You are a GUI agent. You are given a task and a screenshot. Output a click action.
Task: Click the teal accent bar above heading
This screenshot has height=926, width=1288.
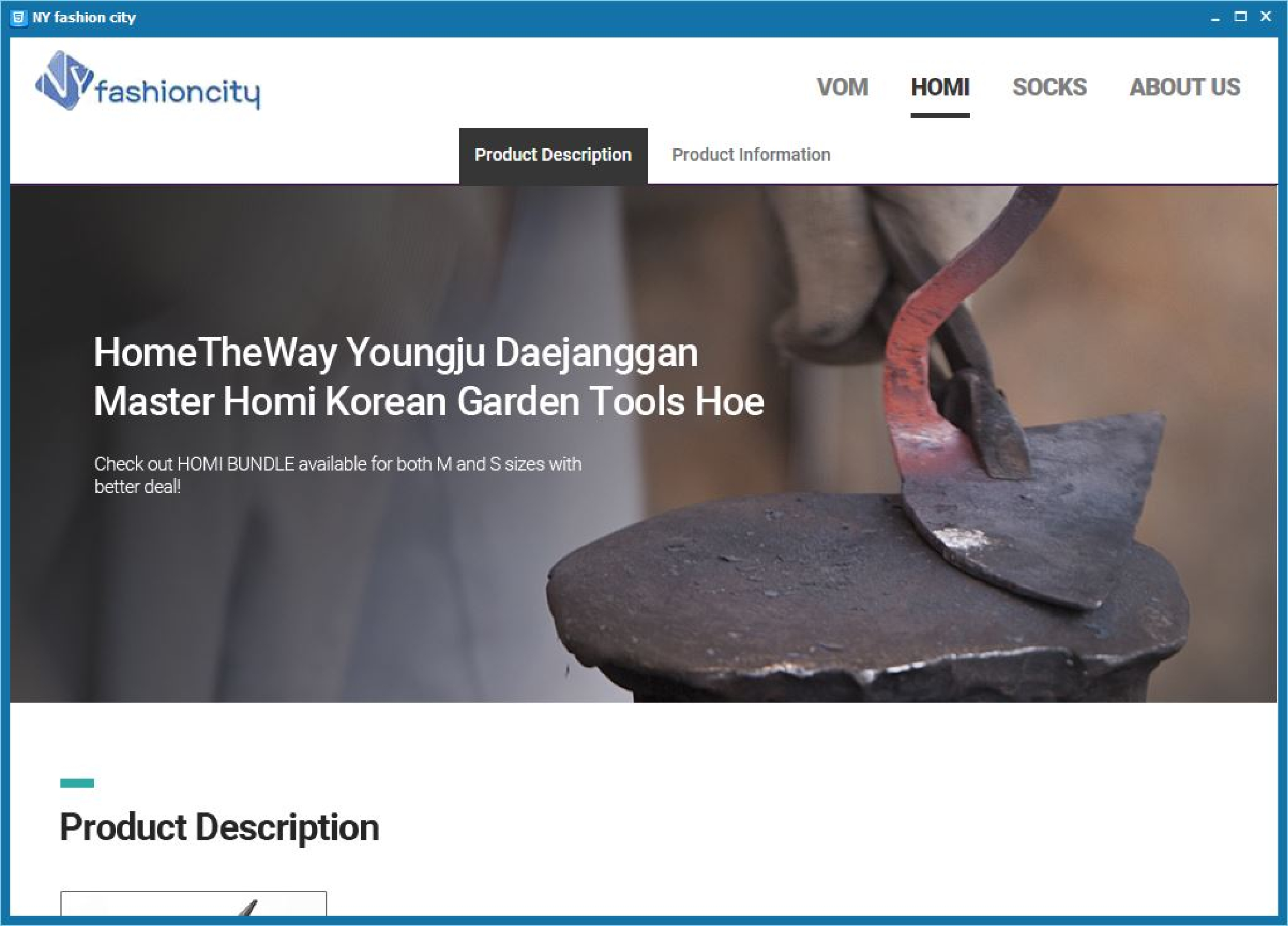coord(77,783)
